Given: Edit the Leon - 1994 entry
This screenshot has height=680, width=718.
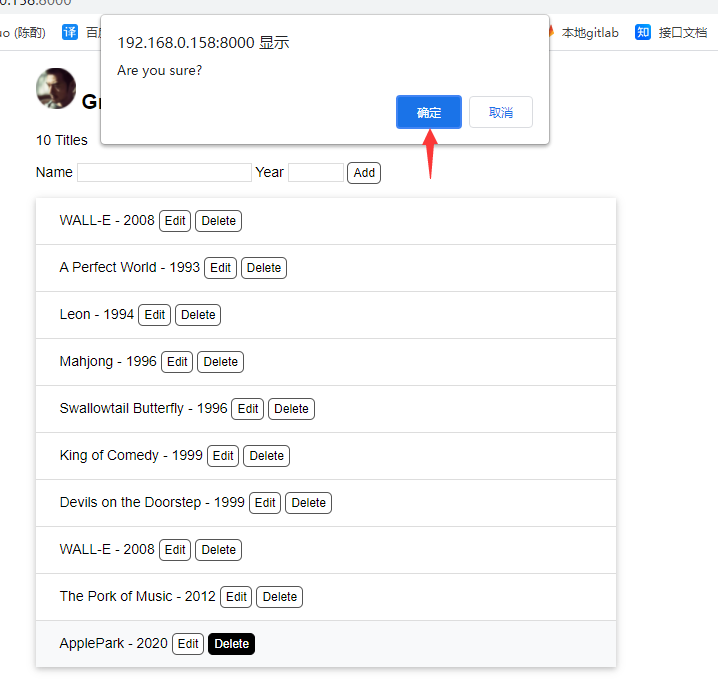Looking at the screenshot, I should click(155, 315).
